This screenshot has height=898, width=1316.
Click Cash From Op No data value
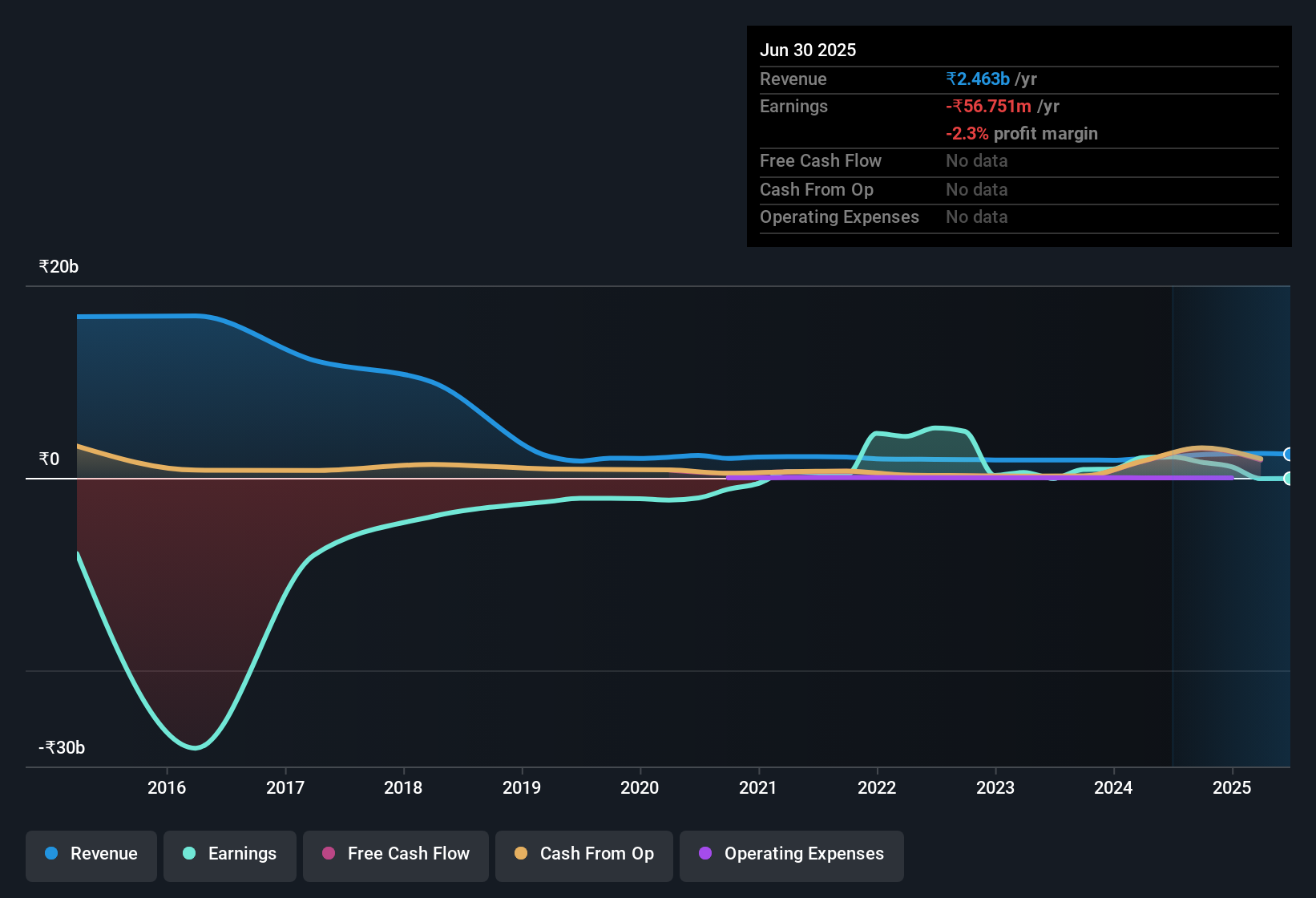[x=977, y=189]
